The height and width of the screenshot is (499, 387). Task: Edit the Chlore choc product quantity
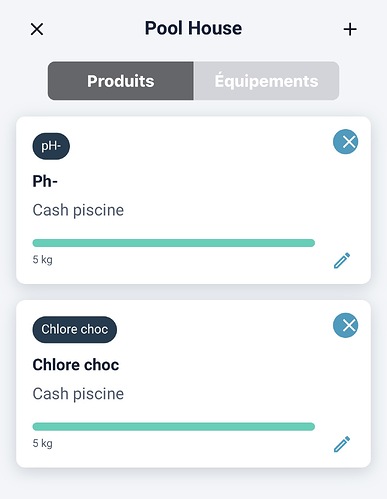tap(342, 444)
